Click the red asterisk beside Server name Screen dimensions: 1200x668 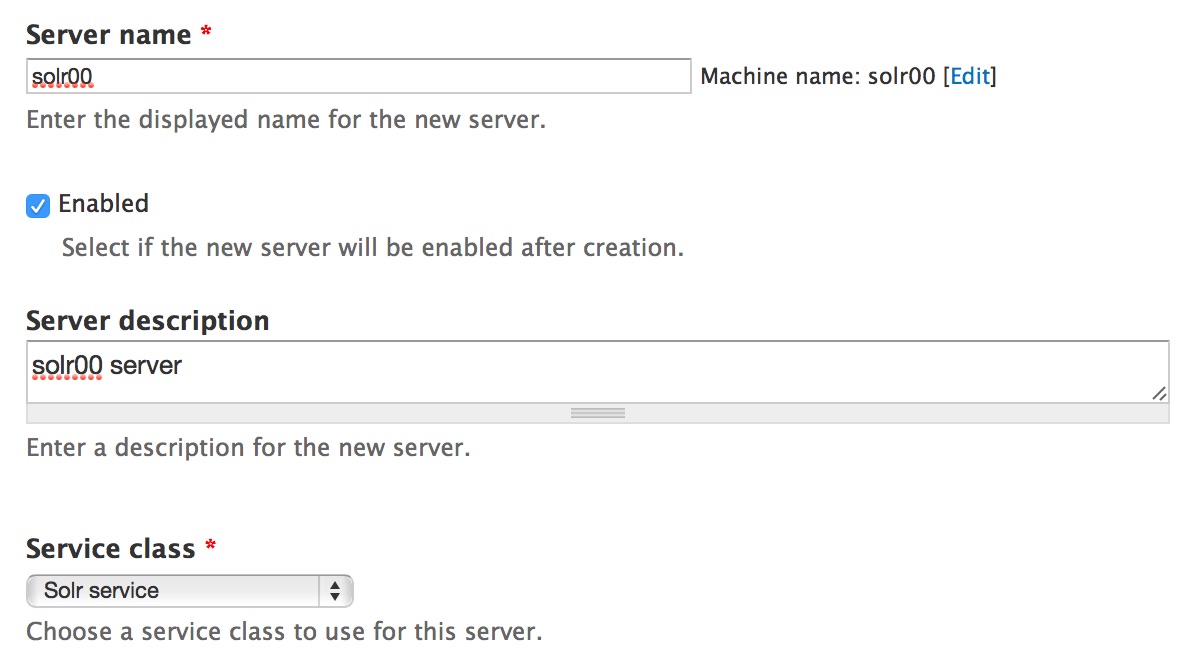[x=206, y=33]
